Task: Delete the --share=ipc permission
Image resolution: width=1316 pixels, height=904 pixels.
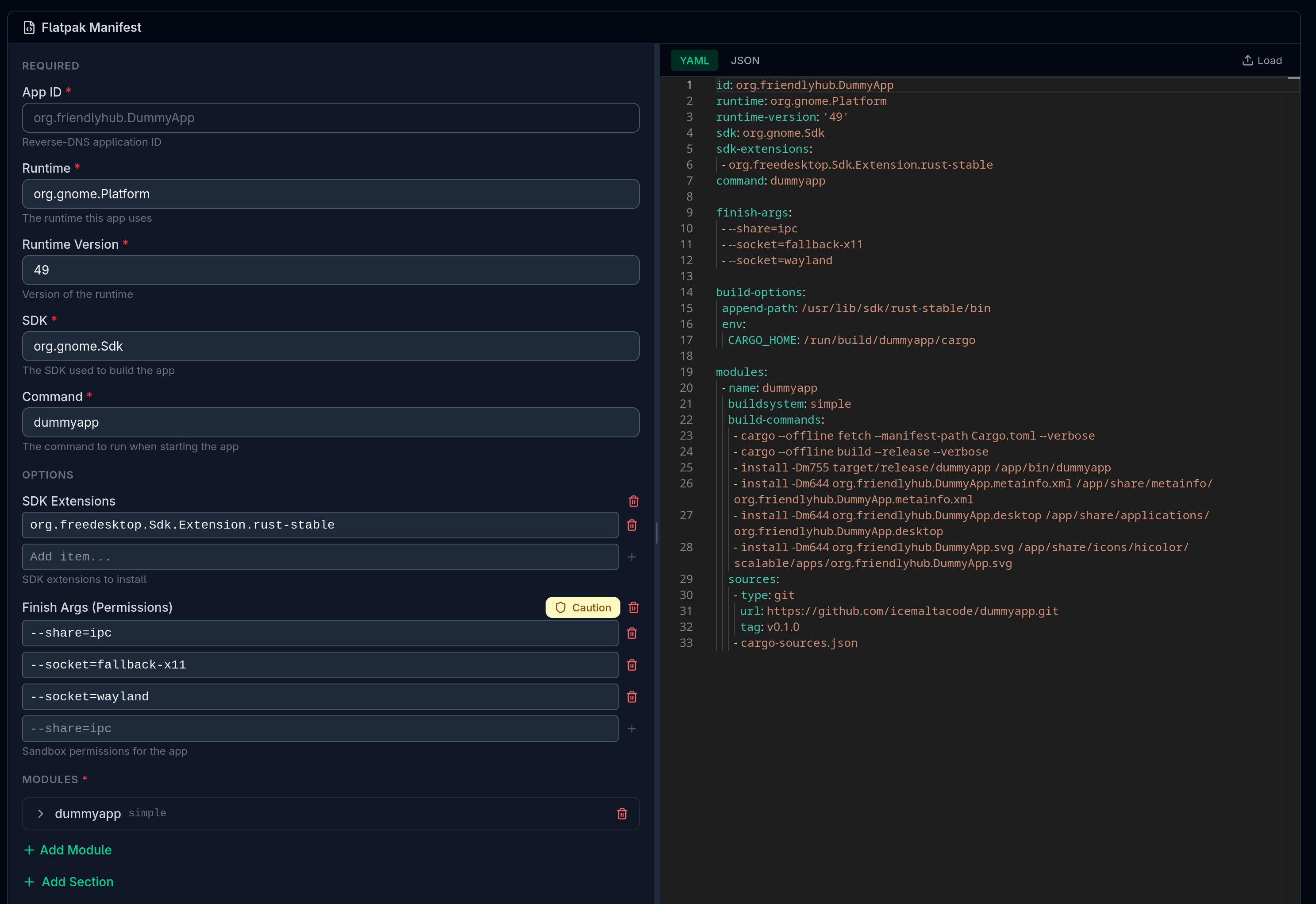Action: coord(632,633)
